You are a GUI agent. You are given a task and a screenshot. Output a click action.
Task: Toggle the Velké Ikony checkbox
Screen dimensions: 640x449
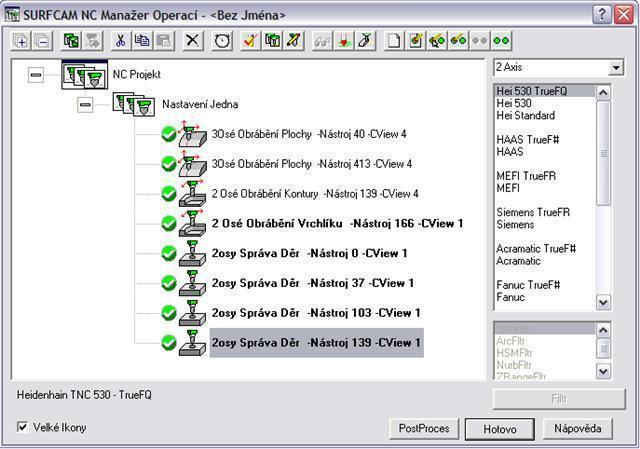tap(22, 427)
